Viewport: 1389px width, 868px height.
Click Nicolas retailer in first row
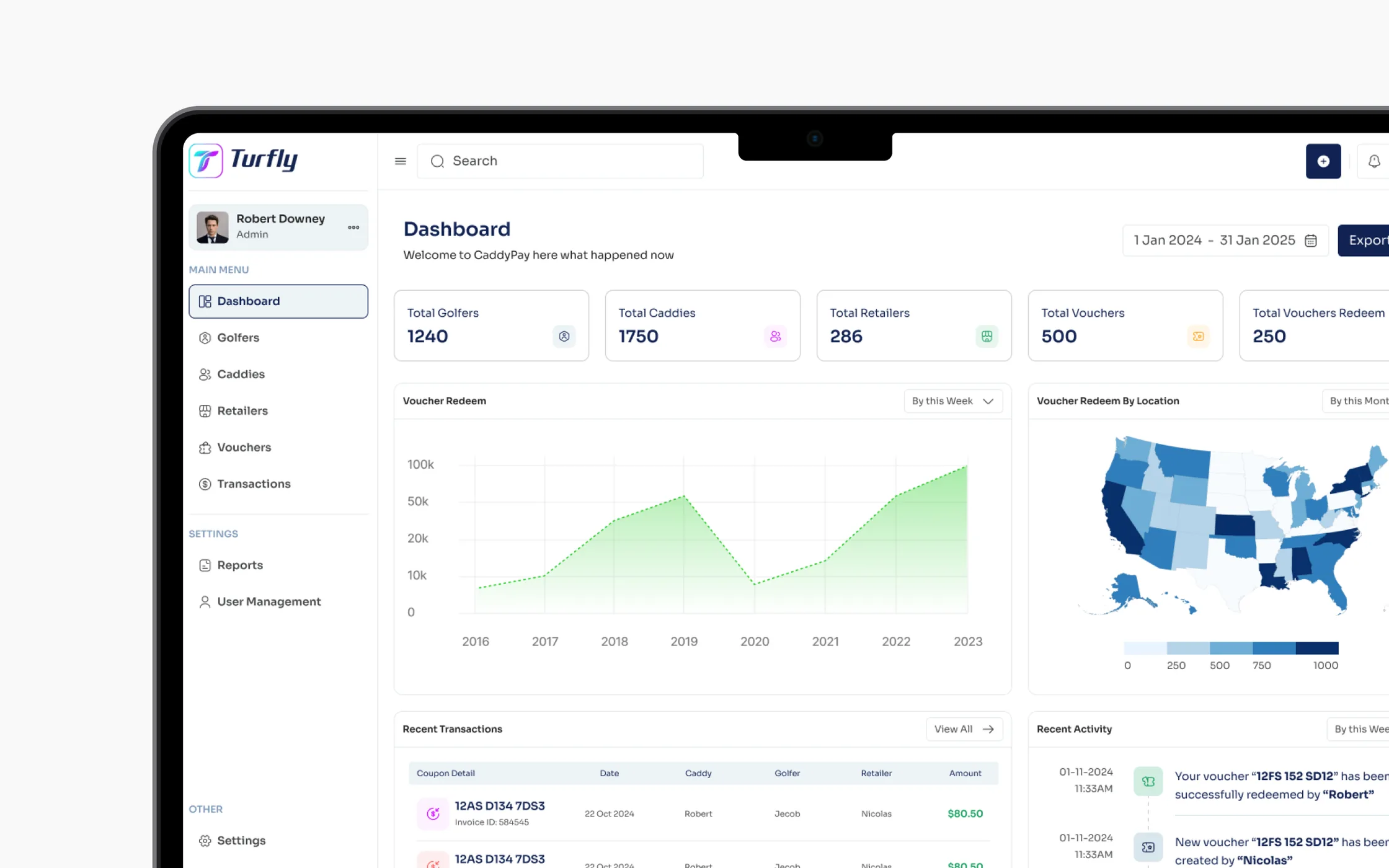point(876,813)
